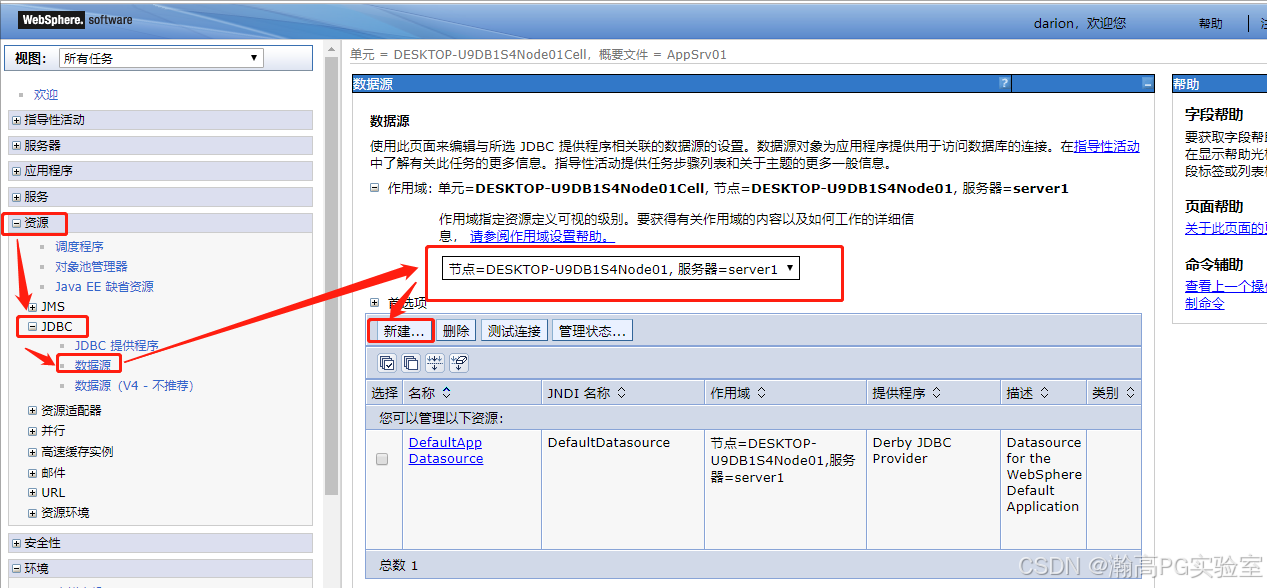Expand the 指导性活动 section

coord(16,120)
